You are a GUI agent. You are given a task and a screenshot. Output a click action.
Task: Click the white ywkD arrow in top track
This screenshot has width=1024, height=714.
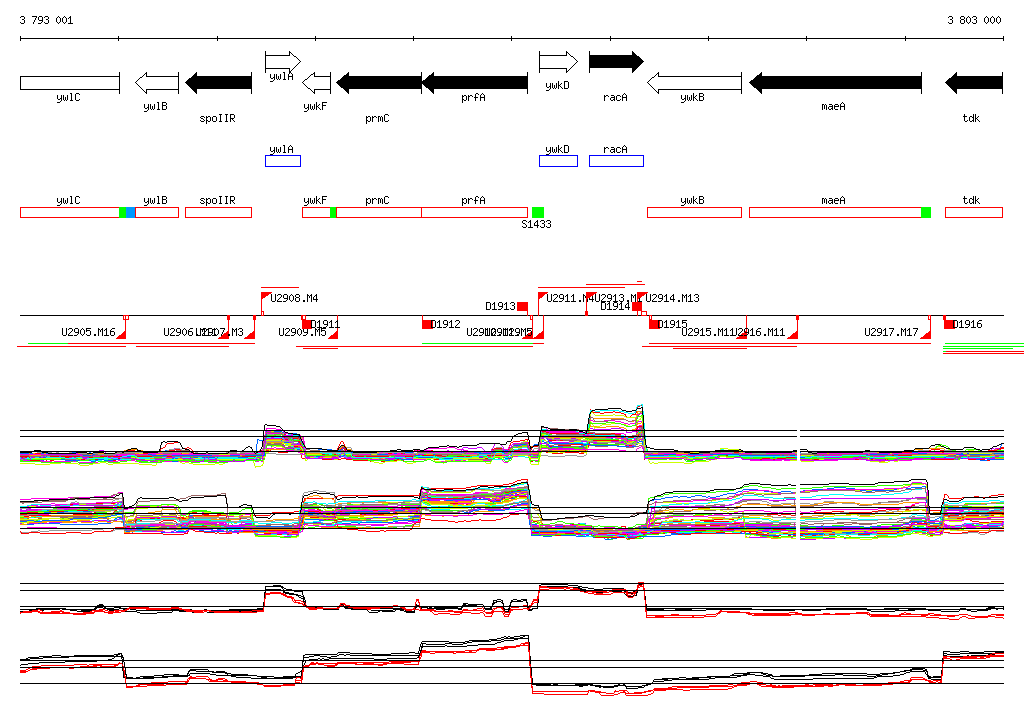[558, 62]
